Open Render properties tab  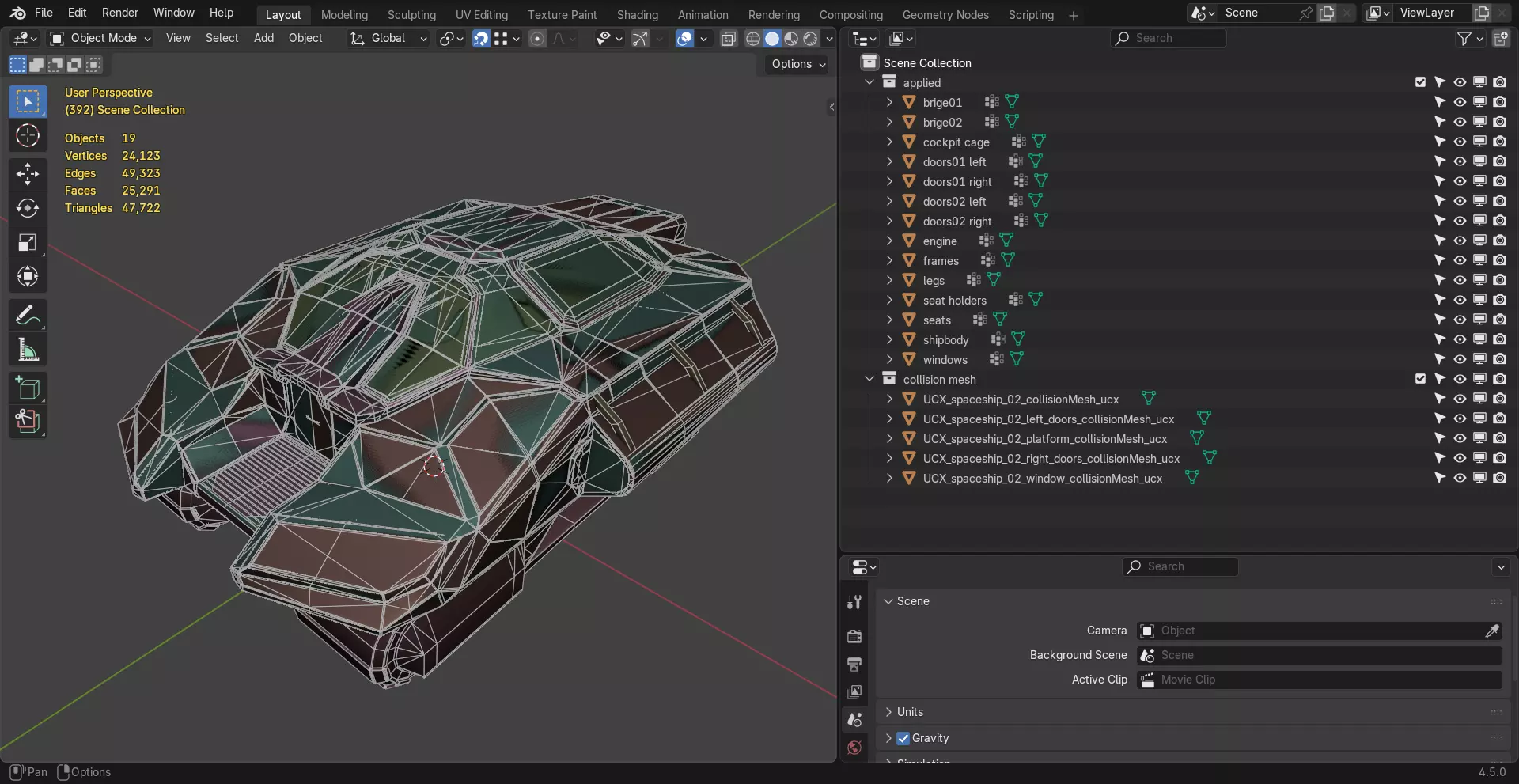854,636
